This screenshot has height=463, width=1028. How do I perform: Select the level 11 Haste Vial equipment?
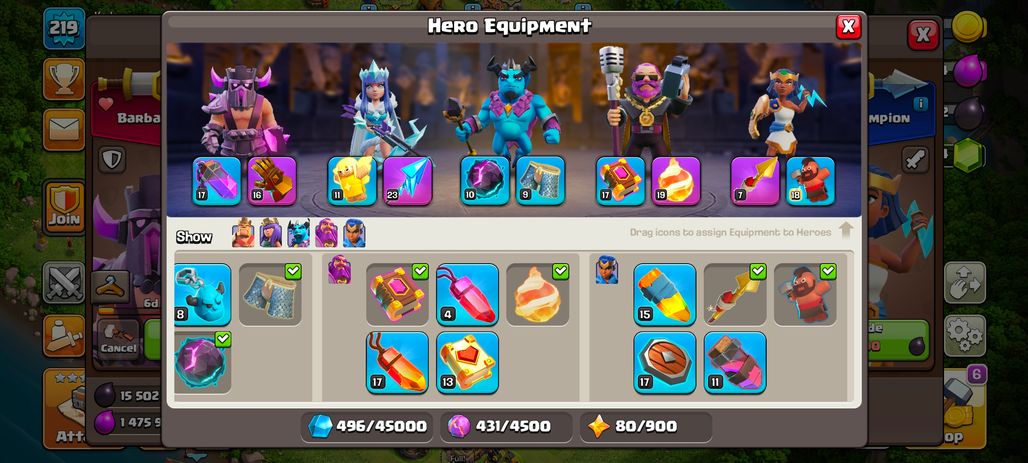735,363
